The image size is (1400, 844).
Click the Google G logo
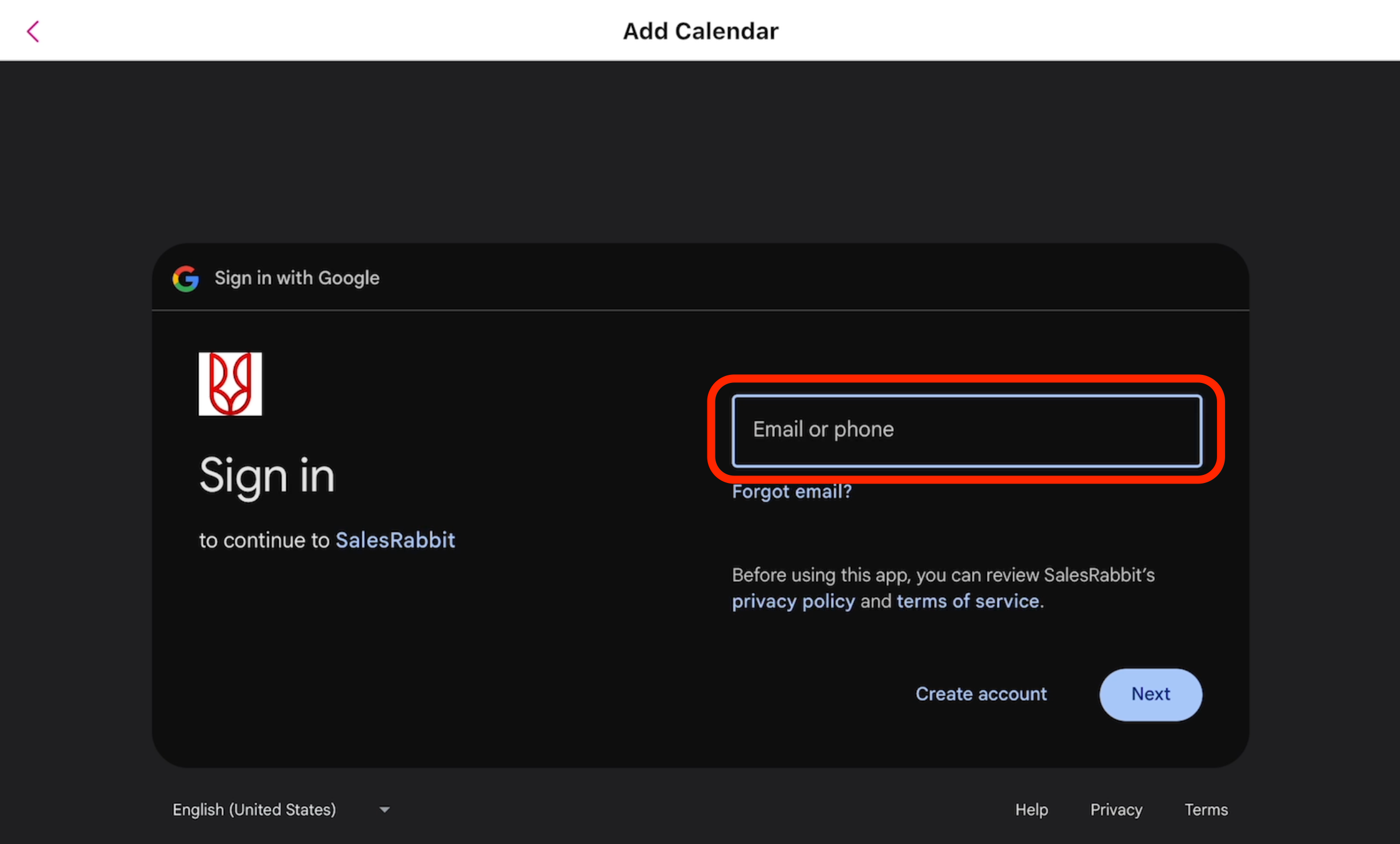click(186, 279)
